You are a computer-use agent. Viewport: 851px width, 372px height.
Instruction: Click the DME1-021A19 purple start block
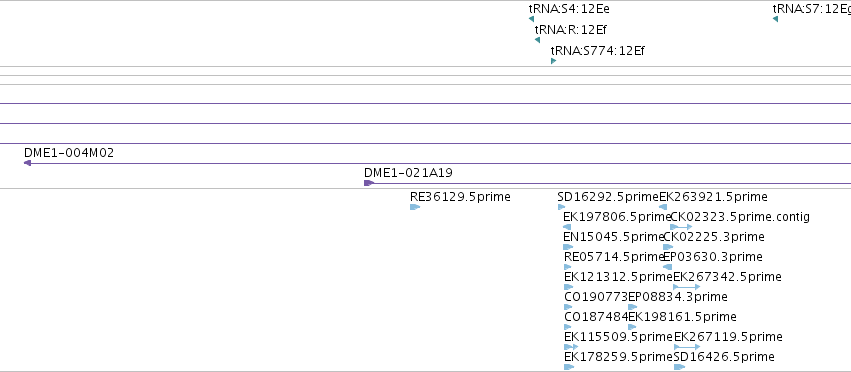tap(369, 183)
